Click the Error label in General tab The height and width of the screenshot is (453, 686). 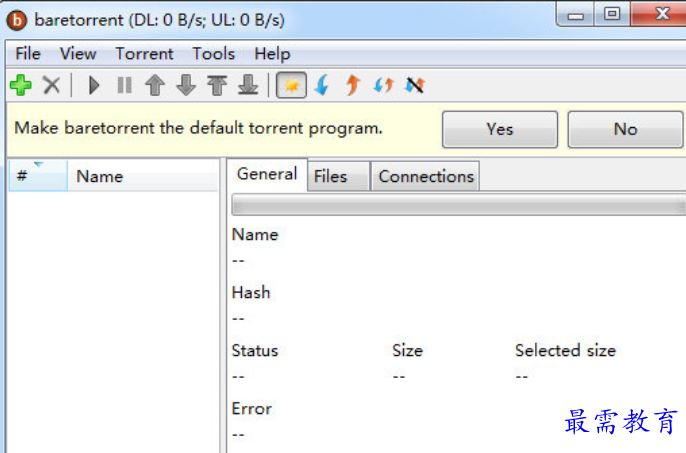pyautogui.click(x=252, y=409)
